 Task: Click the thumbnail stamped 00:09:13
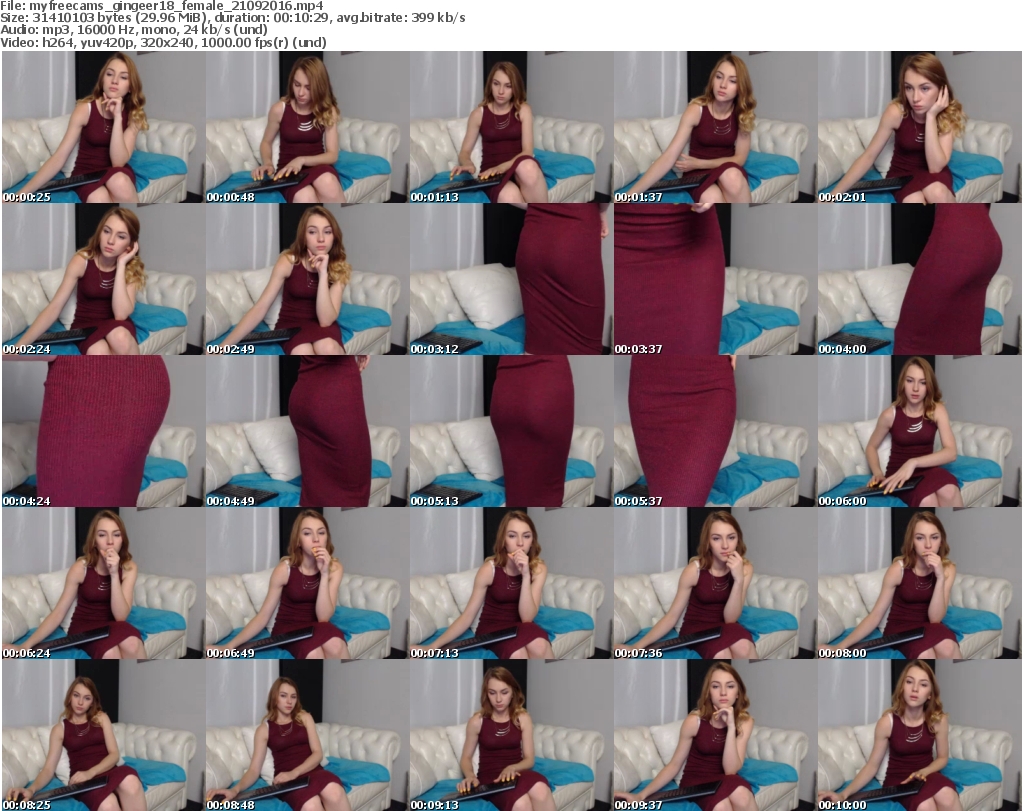[511, 735]
